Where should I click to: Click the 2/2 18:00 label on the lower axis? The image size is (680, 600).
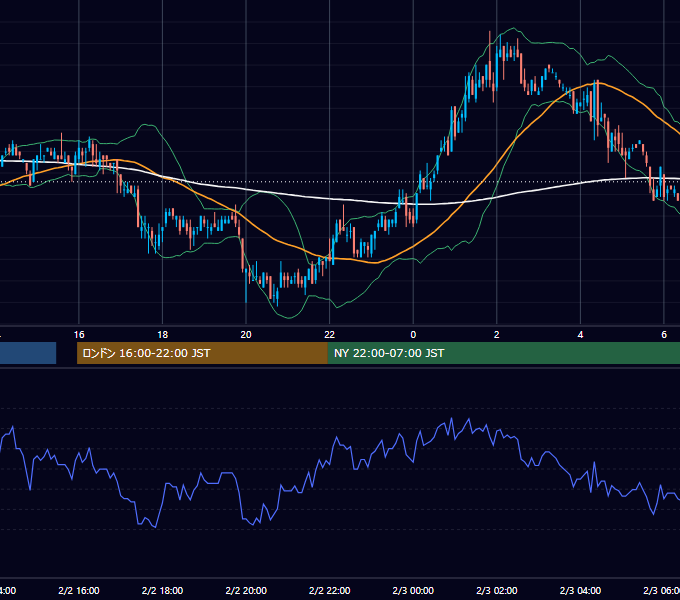(x=163, y=591)
